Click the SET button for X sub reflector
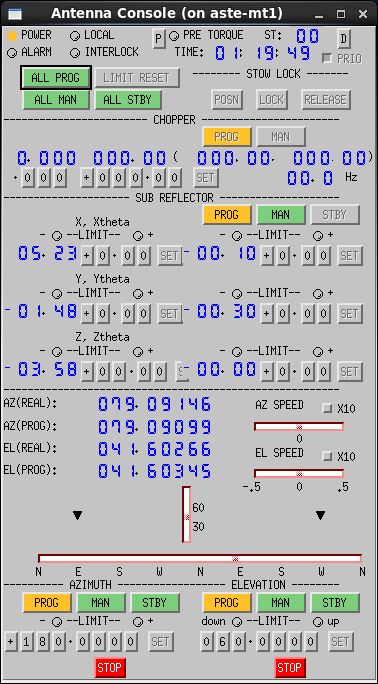Viewport: 378px width, 684px height. pos(170,256)
